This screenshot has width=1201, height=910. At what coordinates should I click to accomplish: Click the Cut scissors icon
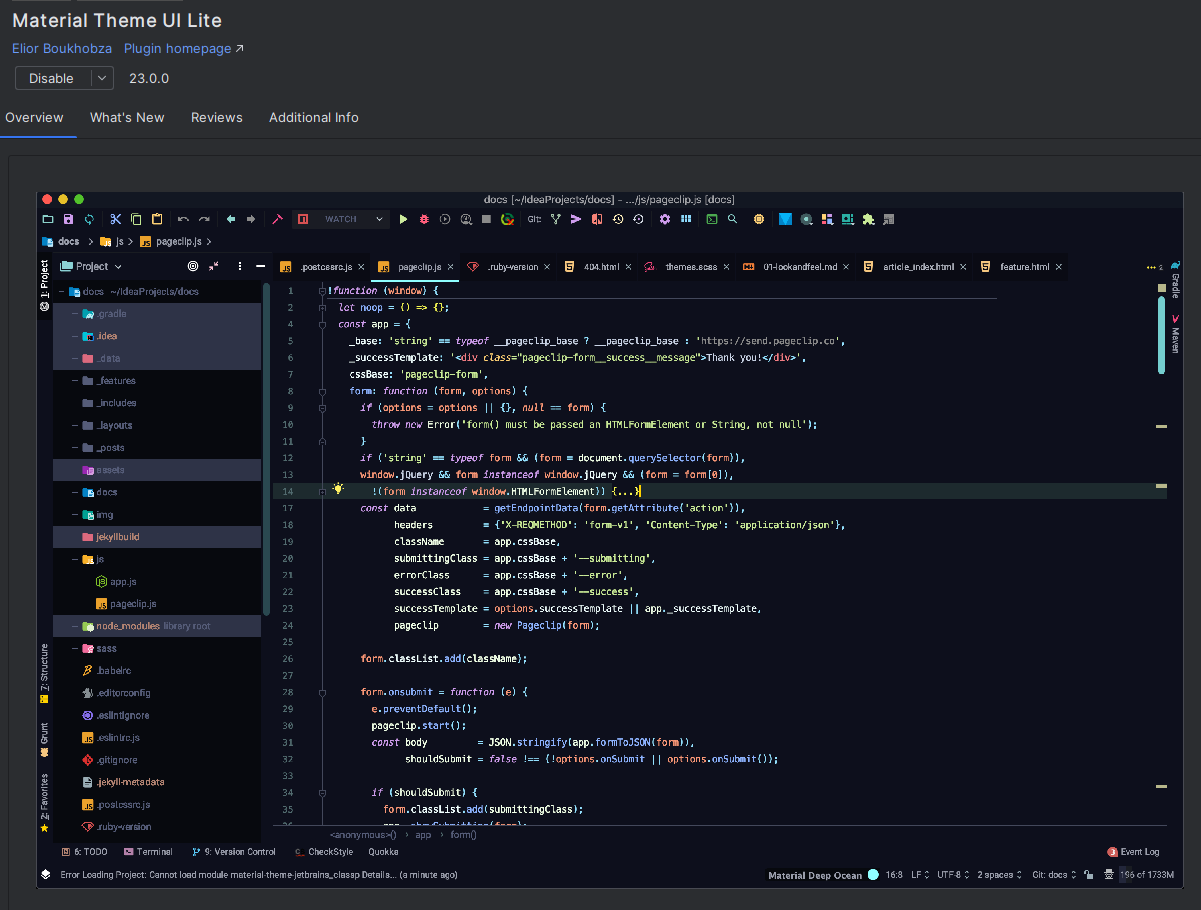tap(116, 219)
